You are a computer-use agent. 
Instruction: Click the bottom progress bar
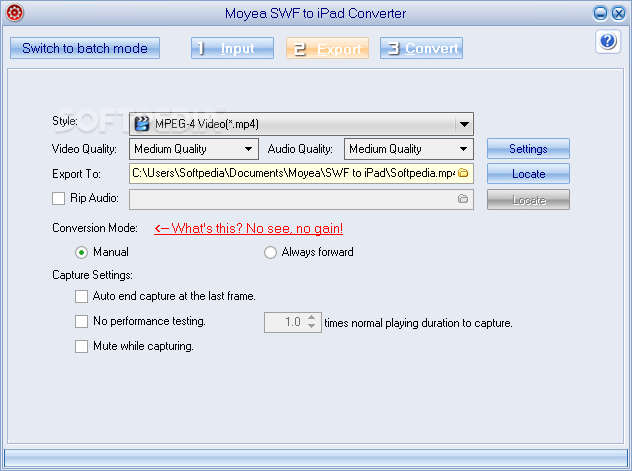click(x=316, y=458)
